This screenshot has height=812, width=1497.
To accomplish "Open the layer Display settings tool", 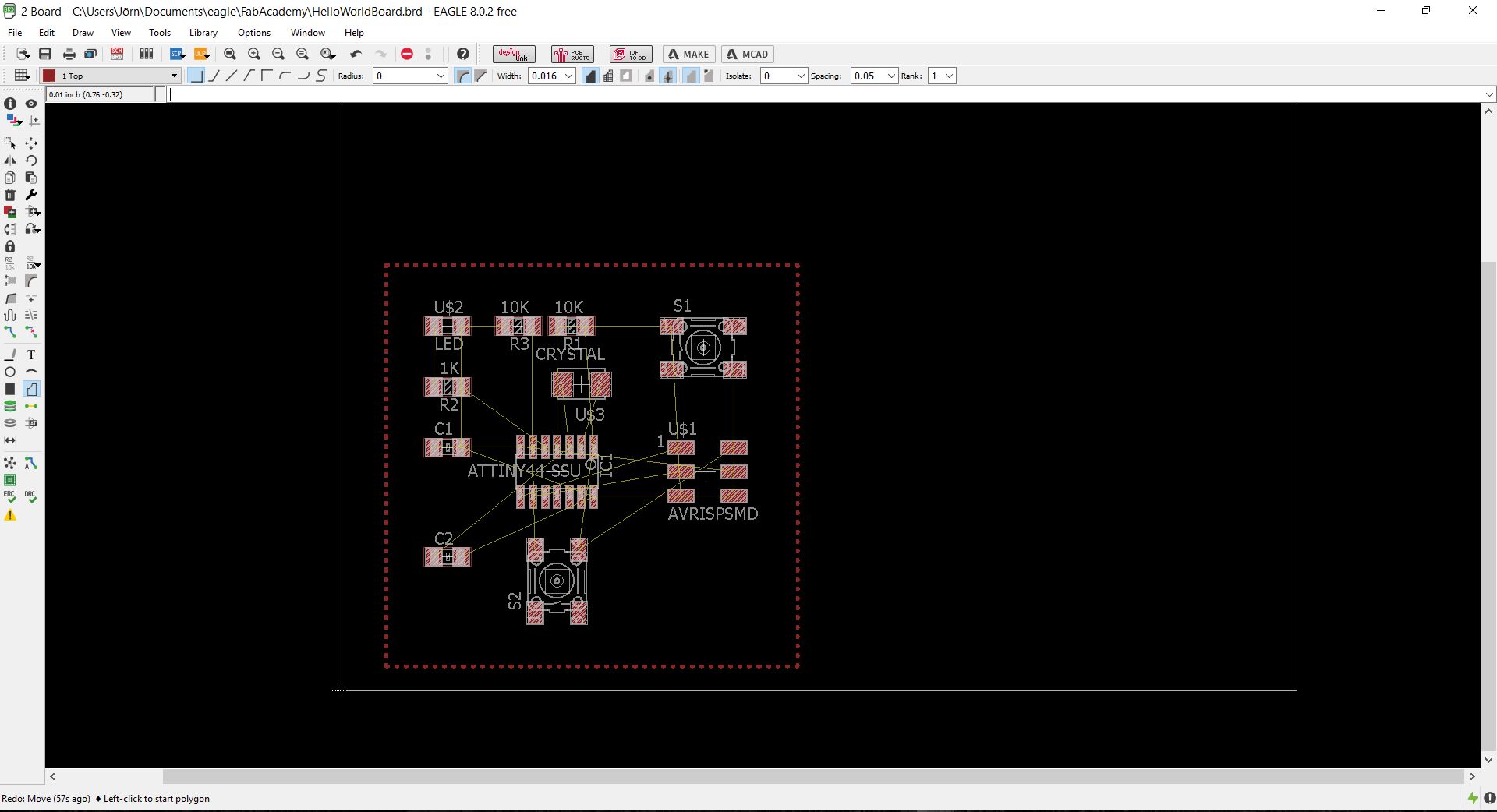I will coord(14,121).
